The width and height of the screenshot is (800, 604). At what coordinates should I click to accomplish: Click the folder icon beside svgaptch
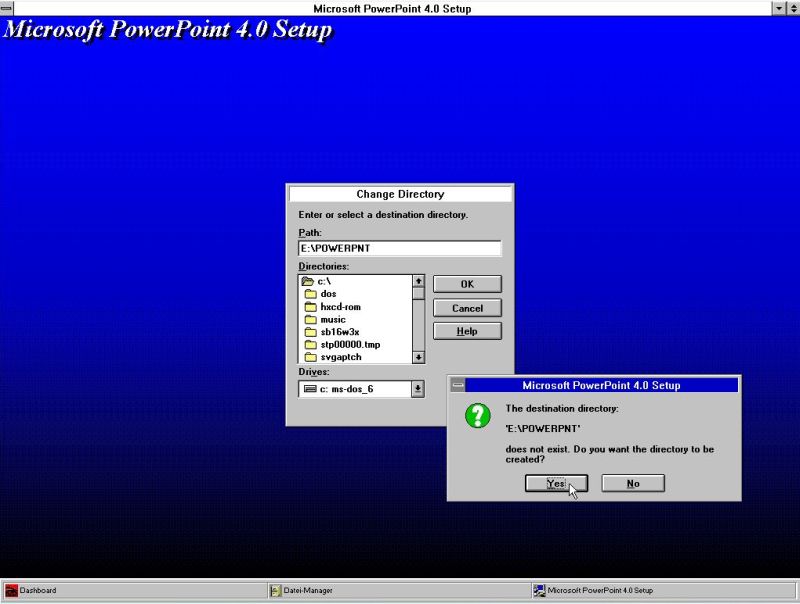pyautogui.click(x=311, y=357)
